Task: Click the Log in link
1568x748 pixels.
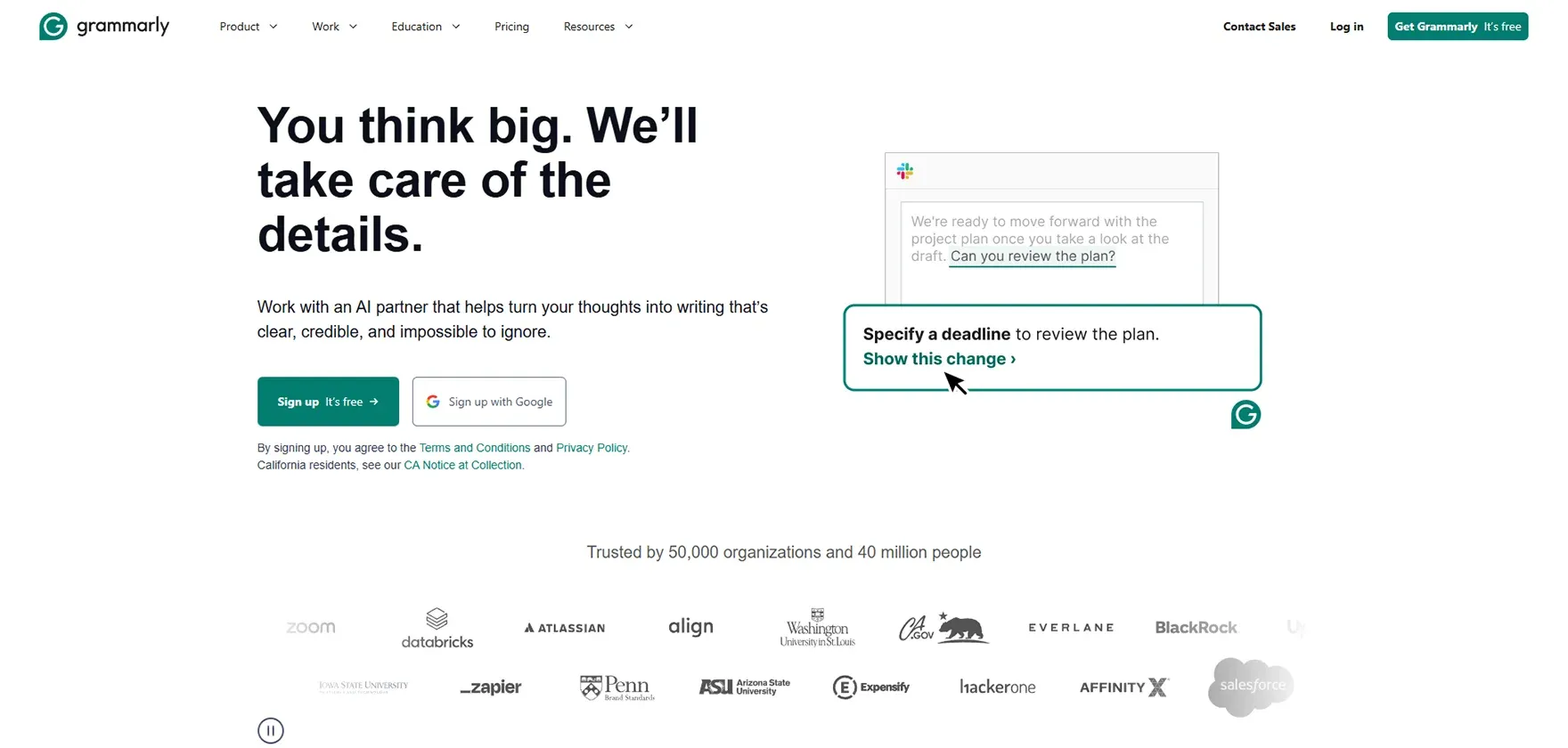Action: 1346,27
